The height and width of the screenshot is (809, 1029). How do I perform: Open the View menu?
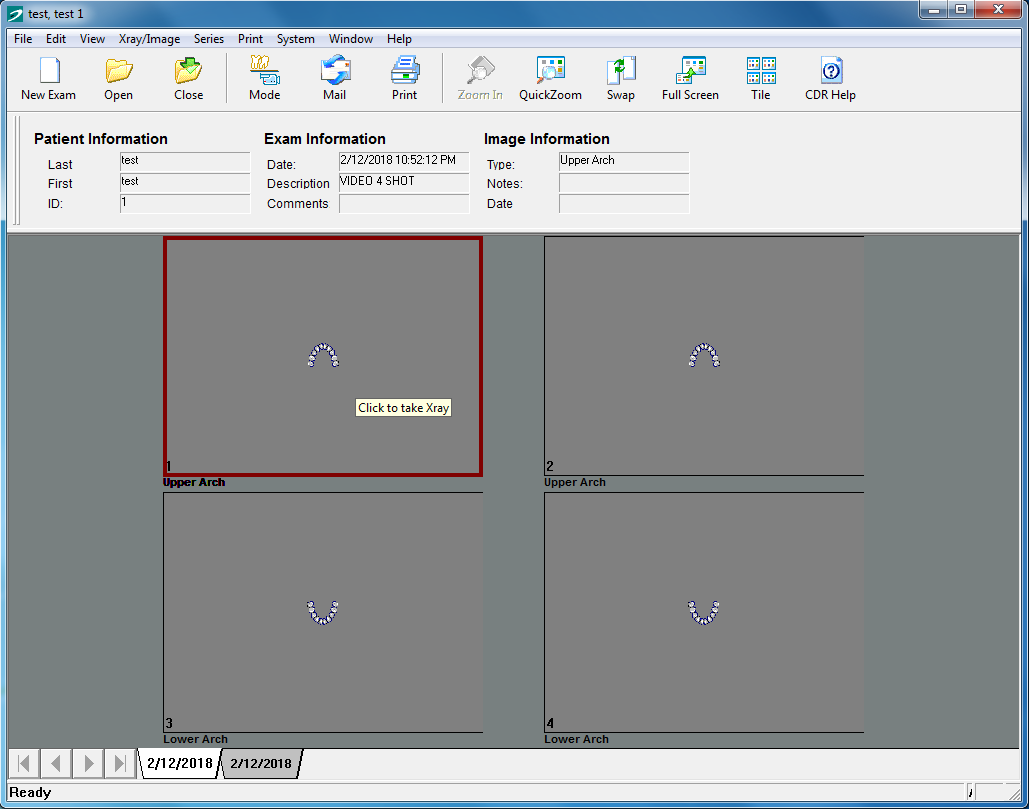pos(93,39)
